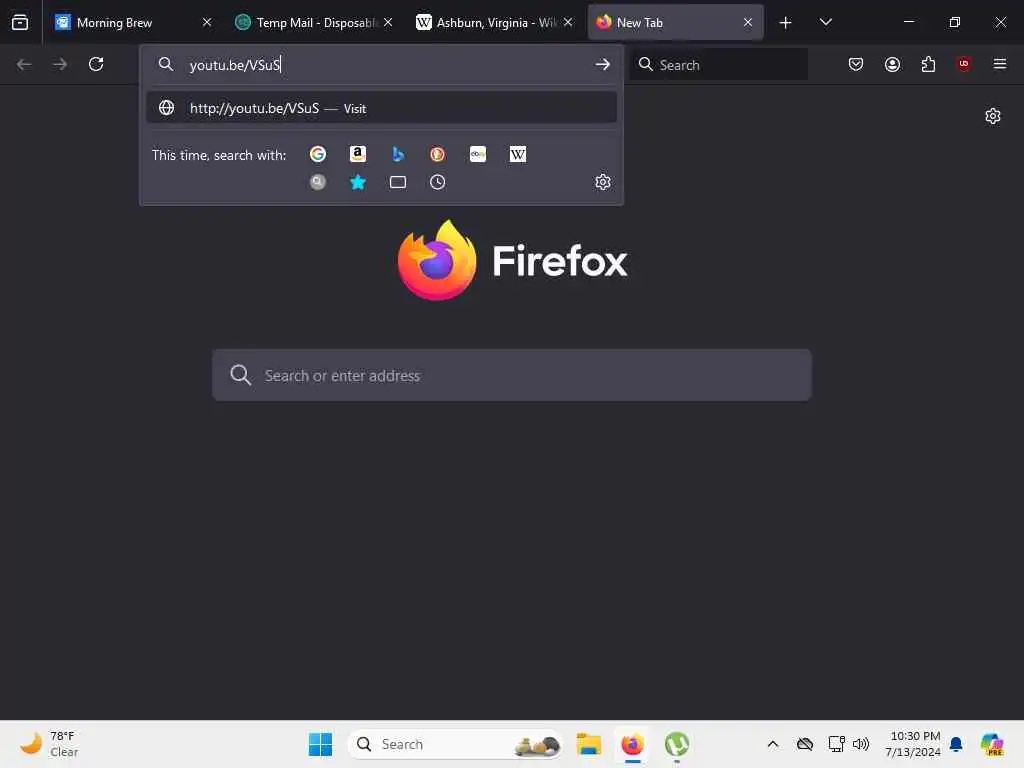1024x768 pixels.
Task: Click the Search or enter address field
Action: click(x=512, y=375)
